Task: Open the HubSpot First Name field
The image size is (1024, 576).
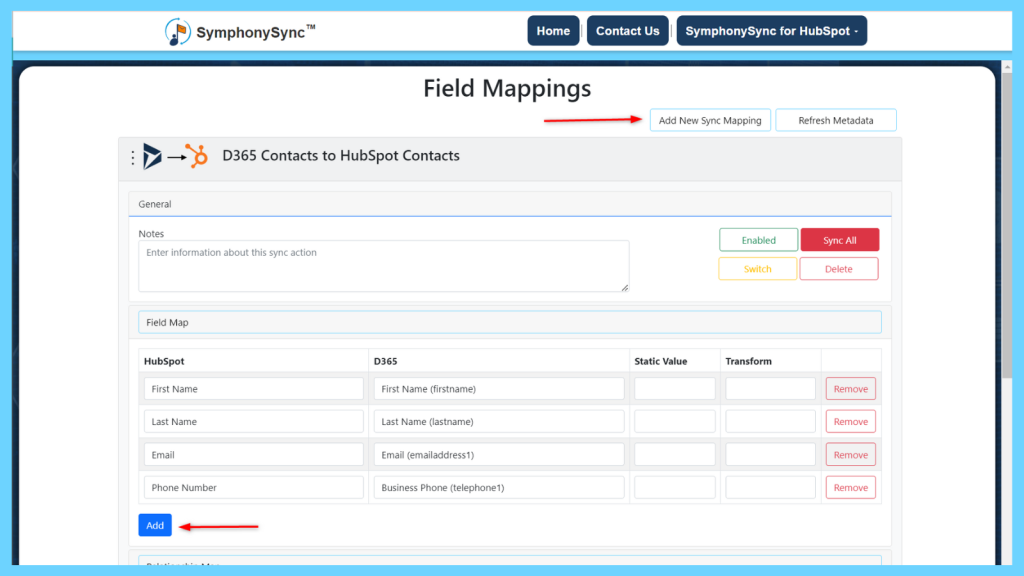Action: [253, 389]
